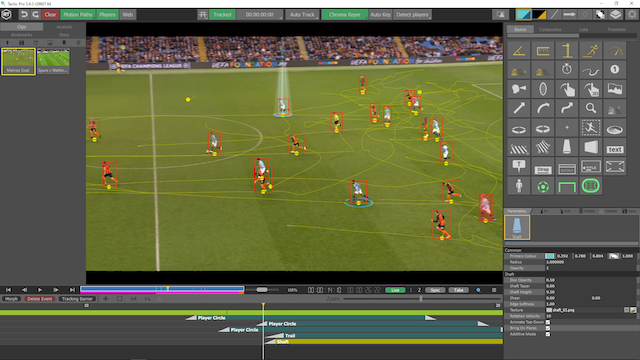This screenshot has width=640, height=360.
Task: Click the Play button in transport controls
Action: tap(40, 290)
